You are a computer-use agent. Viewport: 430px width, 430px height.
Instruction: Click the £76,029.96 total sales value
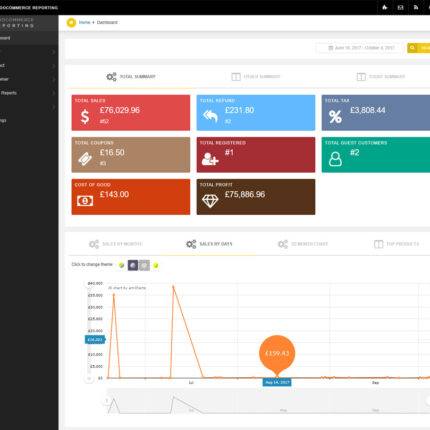[120, 110]
